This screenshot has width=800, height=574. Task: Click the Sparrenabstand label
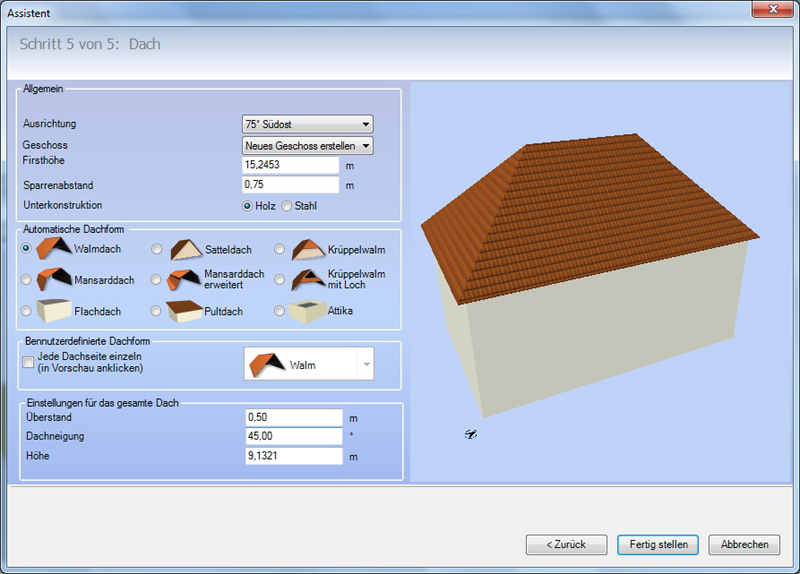(x=58, y=185)
